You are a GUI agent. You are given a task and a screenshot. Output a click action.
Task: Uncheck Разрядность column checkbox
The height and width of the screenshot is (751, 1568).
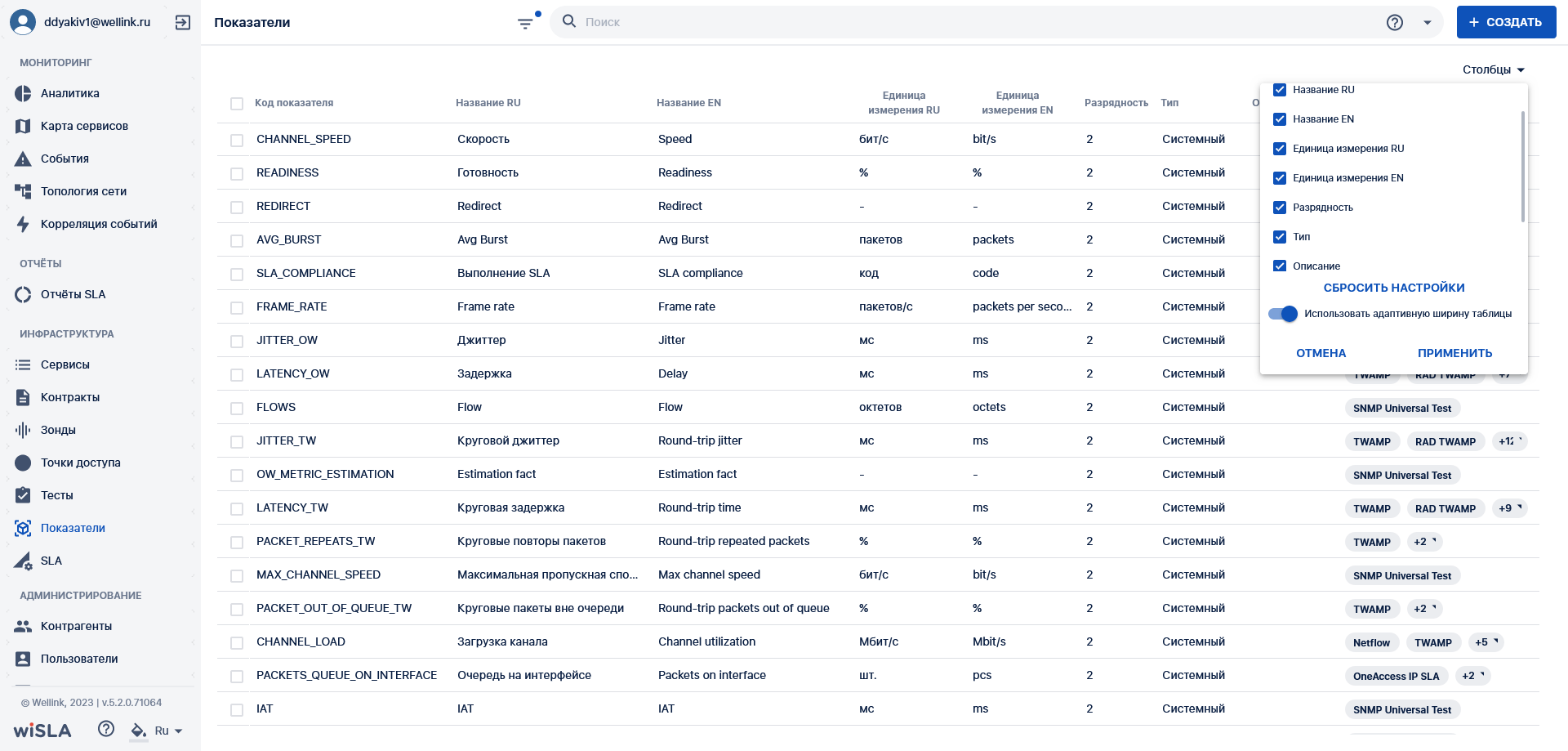tap(1280, 208)
